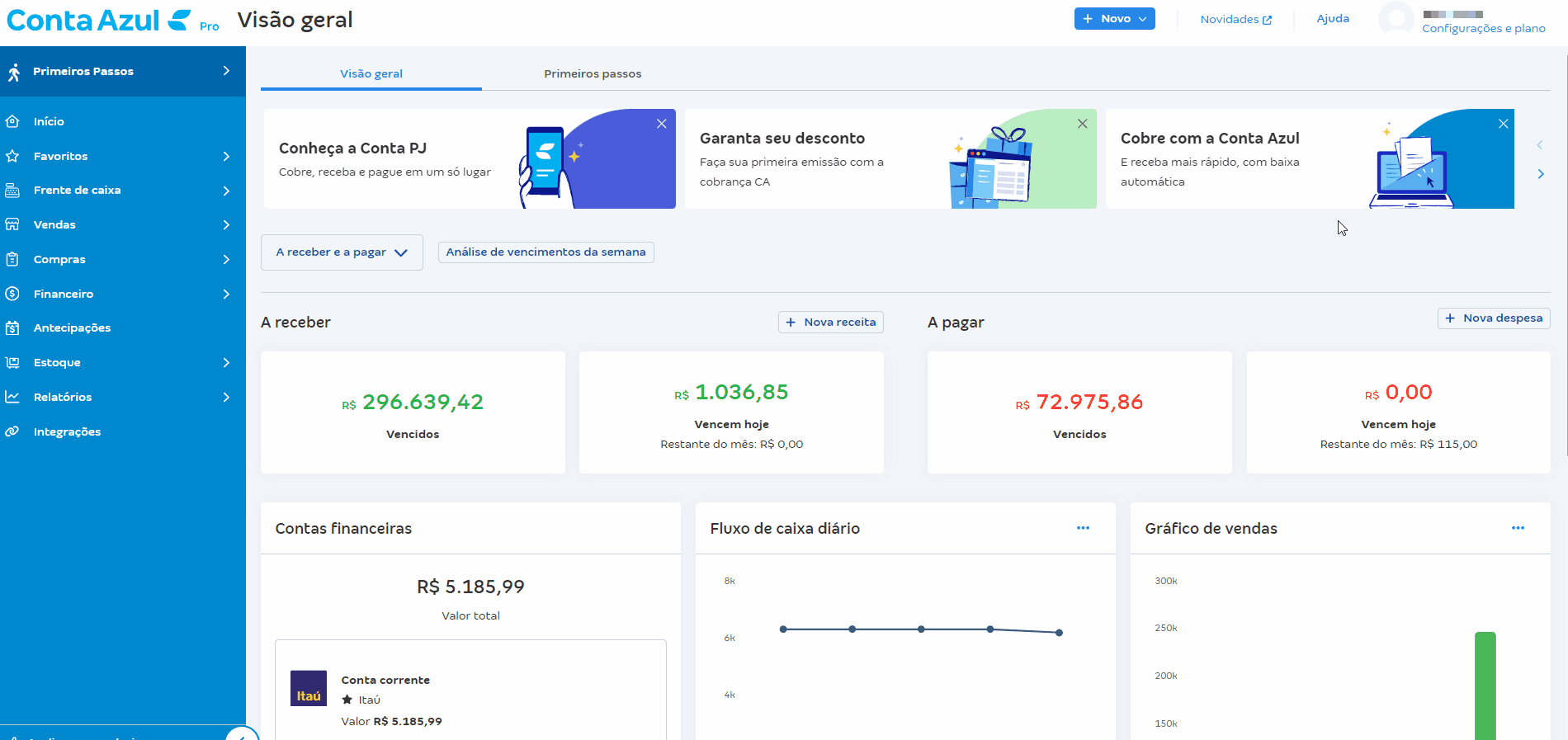Click the Frente de caixa register icon
The height and width of the screenshot is (740, 1568).
click(x=12, y=191)
